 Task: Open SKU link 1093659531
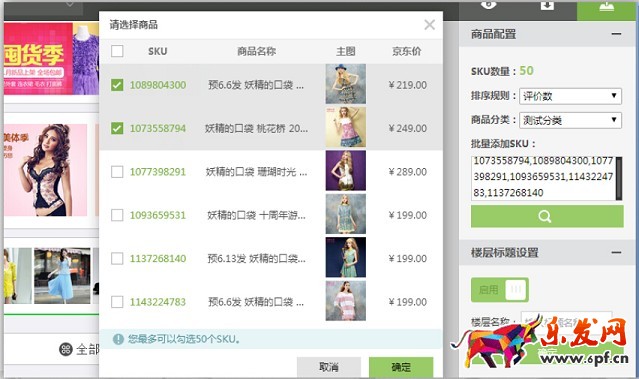158,215
